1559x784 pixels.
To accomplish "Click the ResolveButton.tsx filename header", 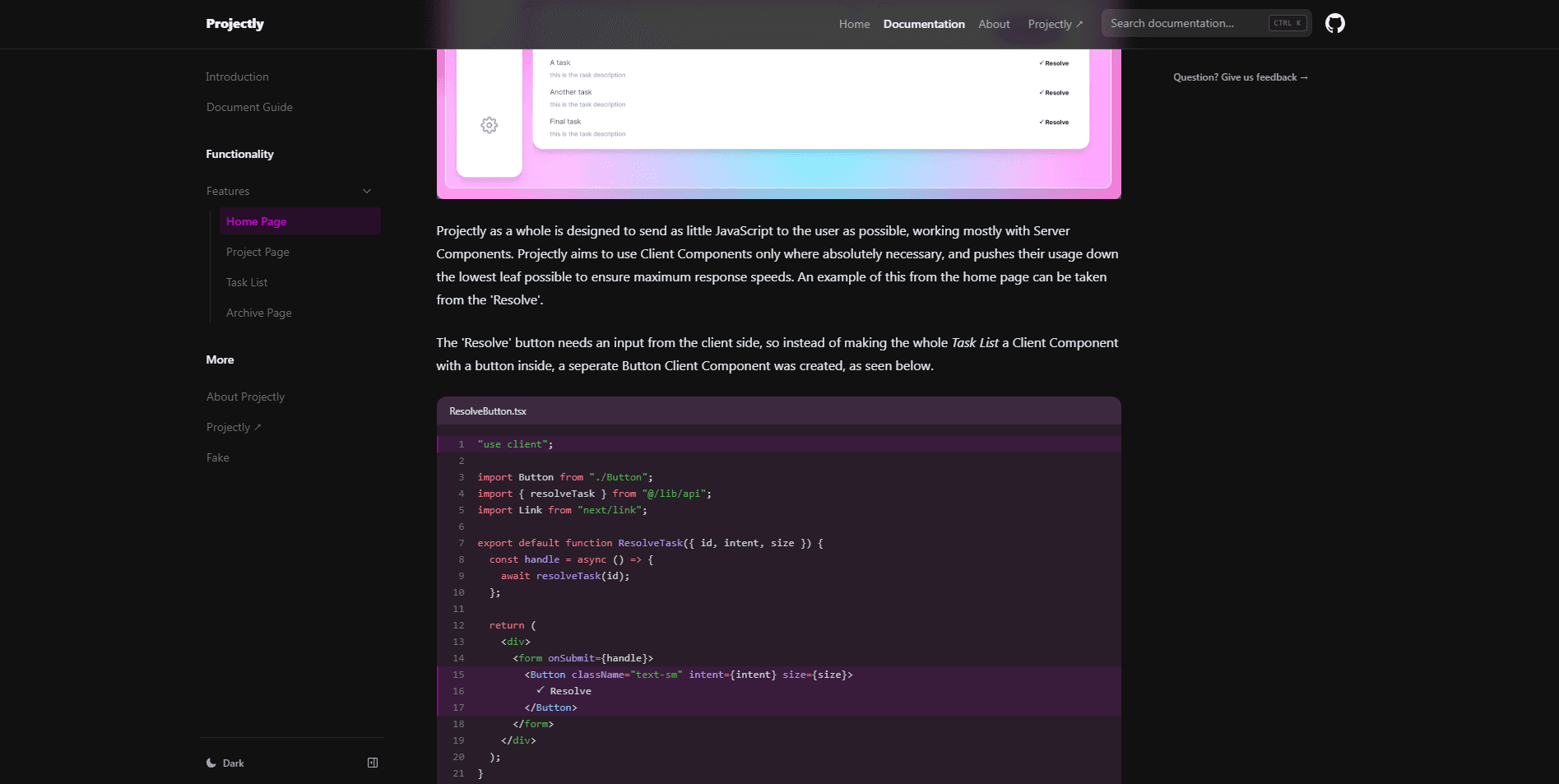I will (x=488, y=411).
